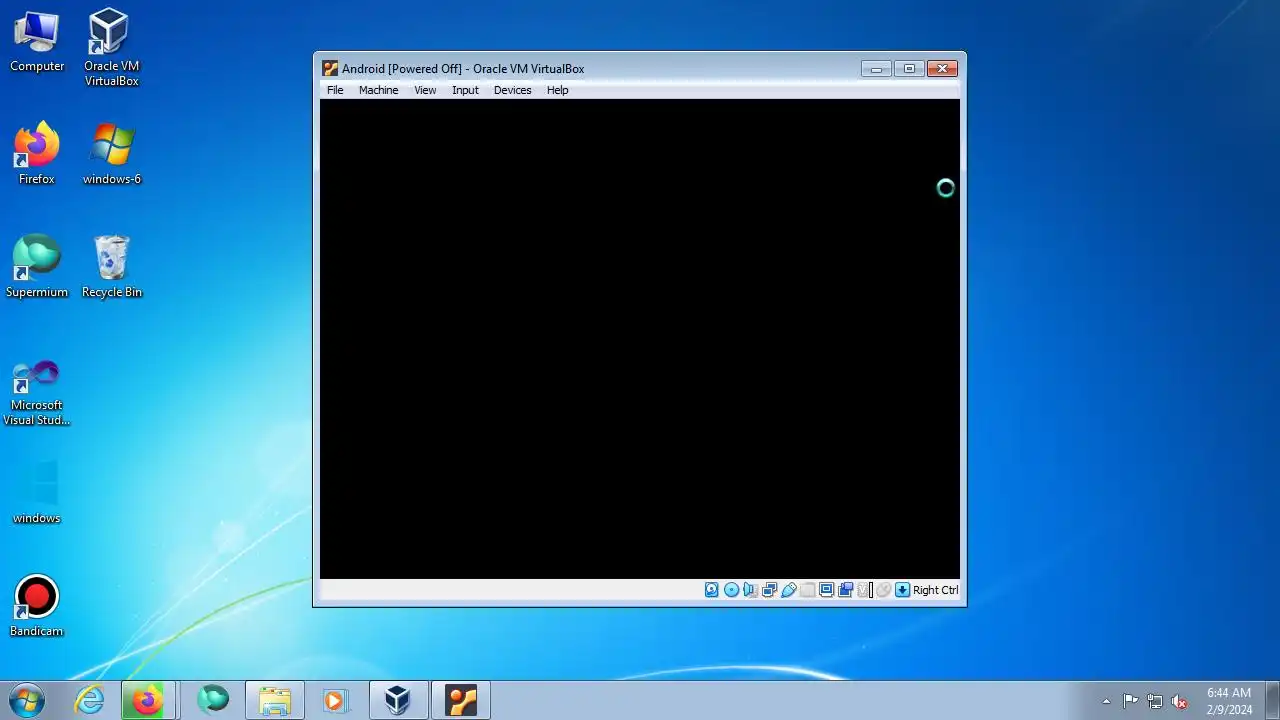Viewport: 1280px width, 720px height.
Task: Minimize the Android VirtualBox window
Action: [x=876, y=69]
